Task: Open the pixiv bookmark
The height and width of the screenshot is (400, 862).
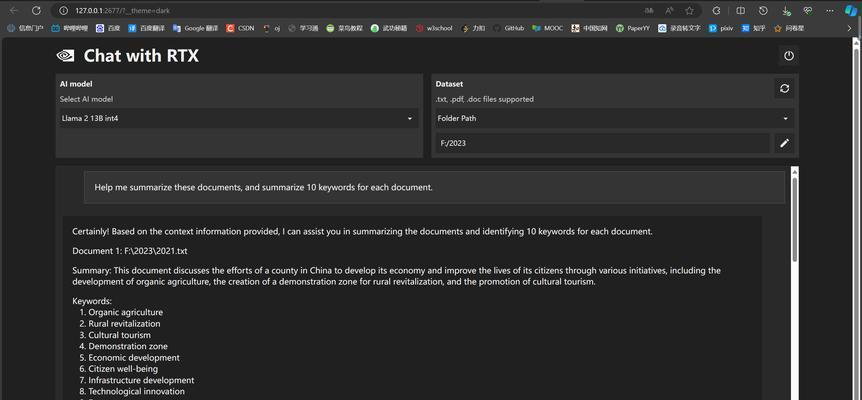Action: 721,28
